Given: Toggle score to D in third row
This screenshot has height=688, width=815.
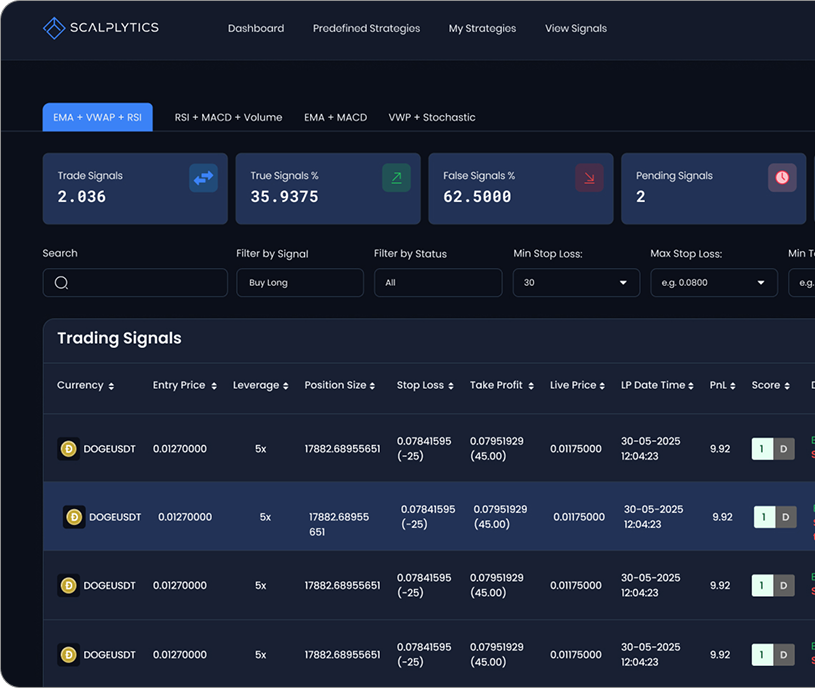Looking at the screenshot, I should [784, 586].
